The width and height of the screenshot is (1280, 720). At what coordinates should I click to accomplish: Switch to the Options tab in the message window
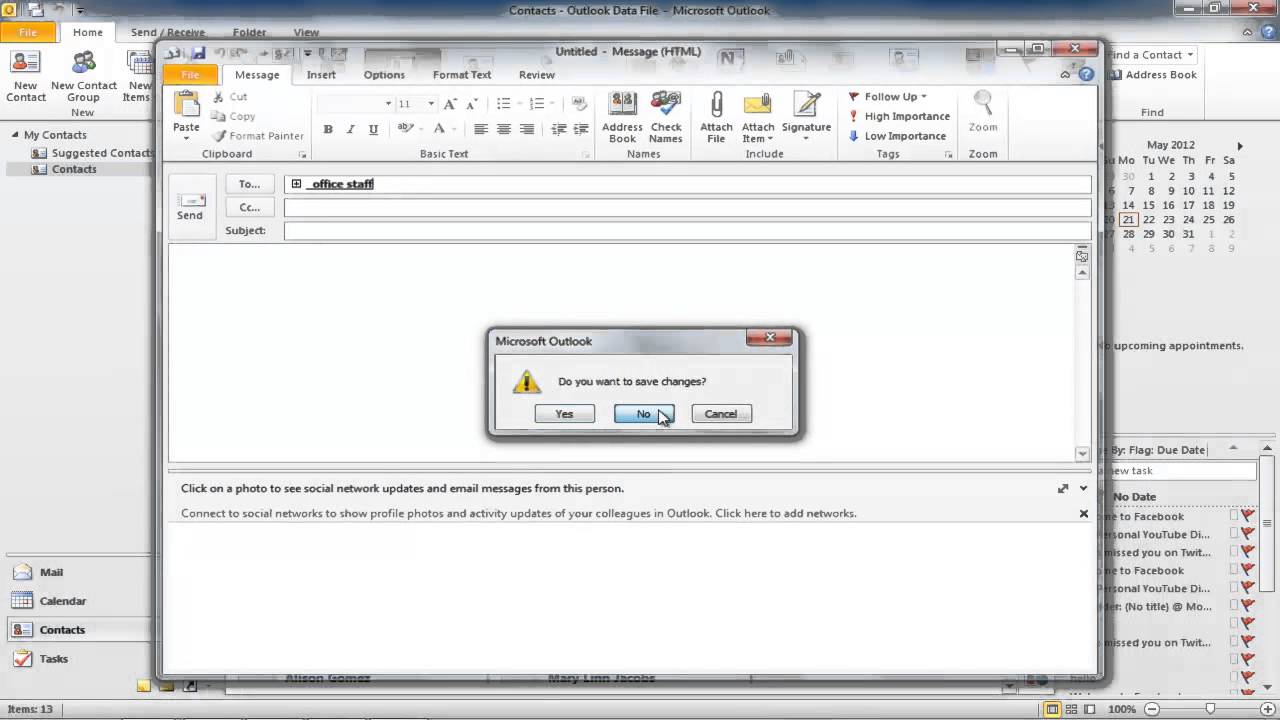(x=384, y=75)
